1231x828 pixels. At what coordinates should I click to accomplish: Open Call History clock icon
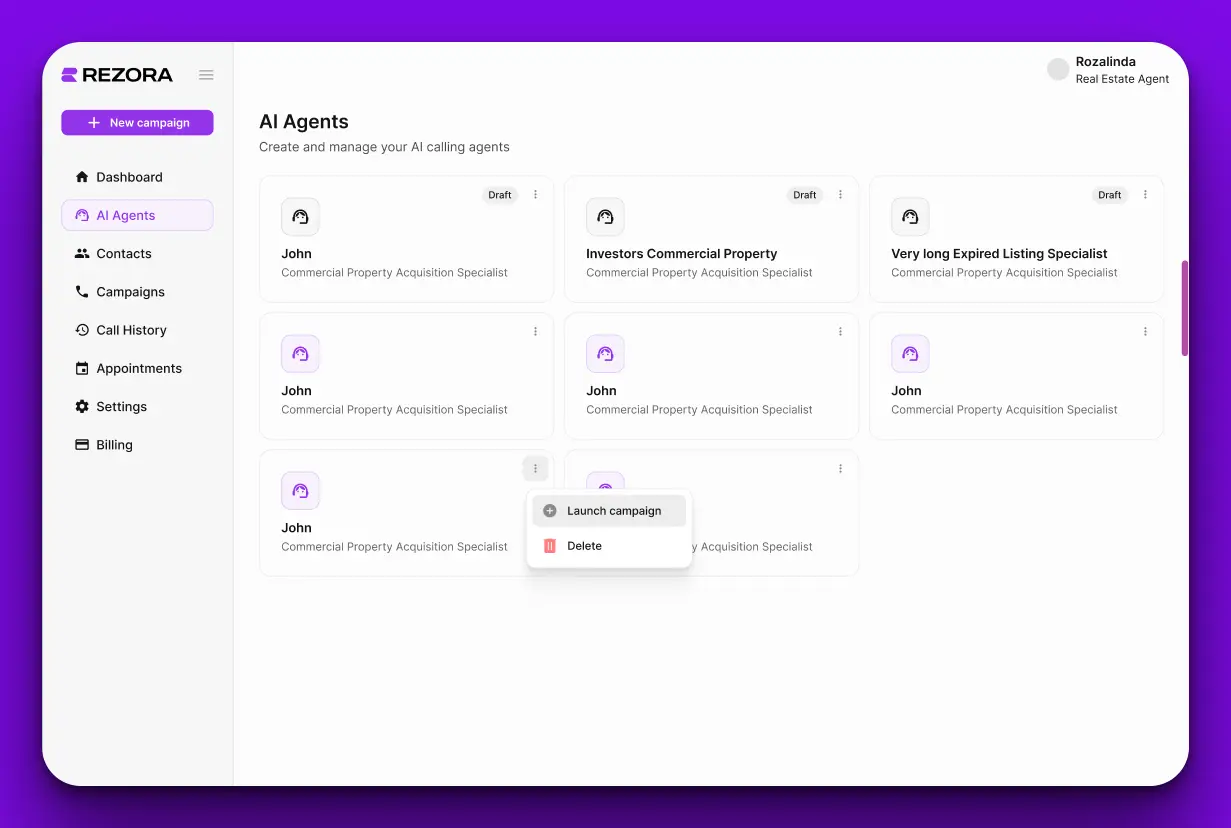(82, 330)
